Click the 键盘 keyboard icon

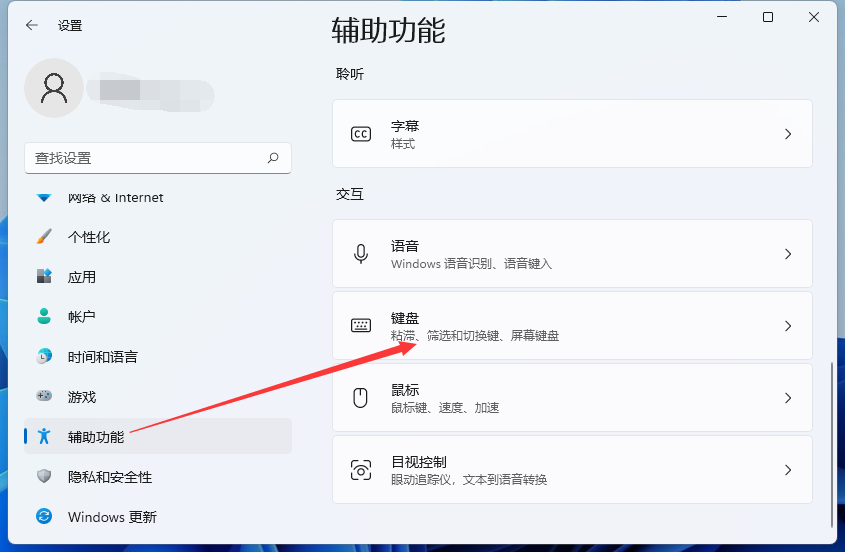click(361, 326)
